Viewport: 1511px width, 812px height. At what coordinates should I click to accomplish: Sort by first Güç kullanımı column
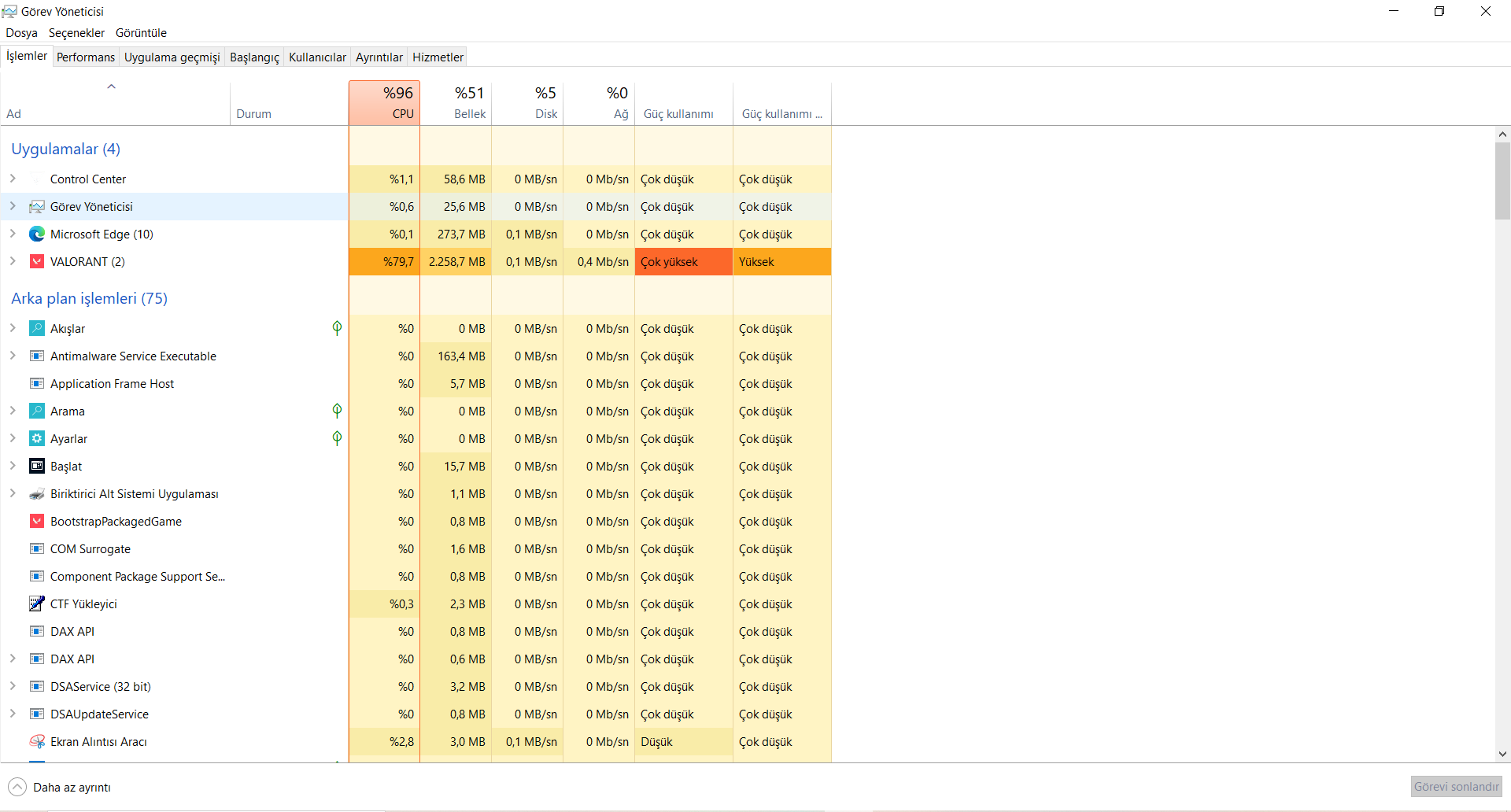(684, 103)
